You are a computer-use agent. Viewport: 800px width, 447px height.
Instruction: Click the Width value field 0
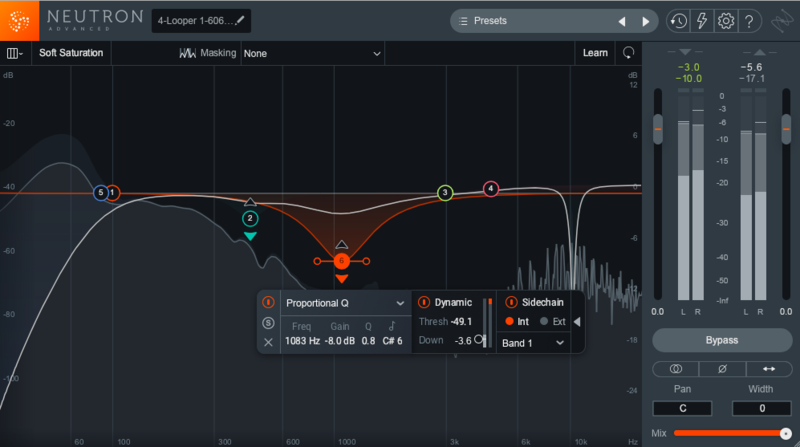tap(762, 408)
